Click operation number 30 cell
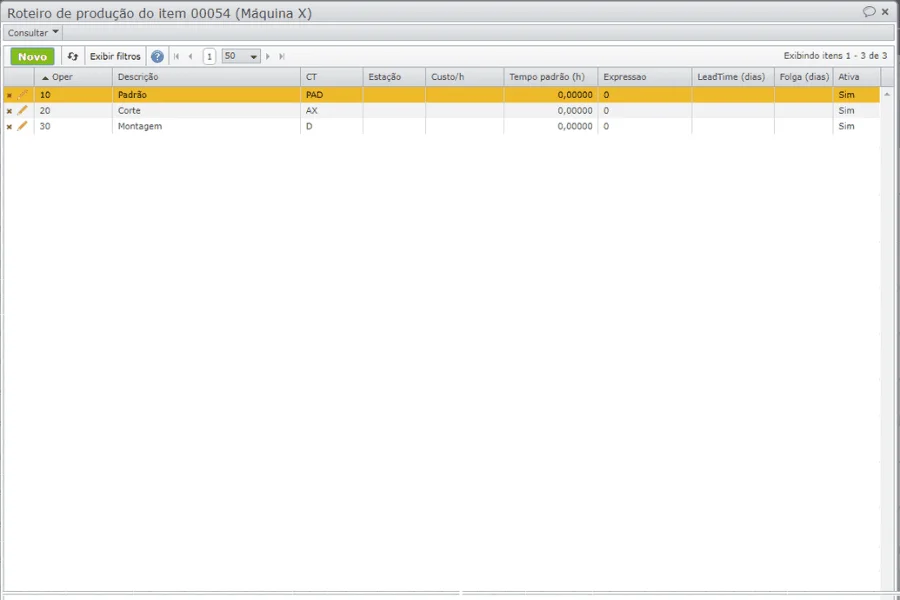 point(73,126)
